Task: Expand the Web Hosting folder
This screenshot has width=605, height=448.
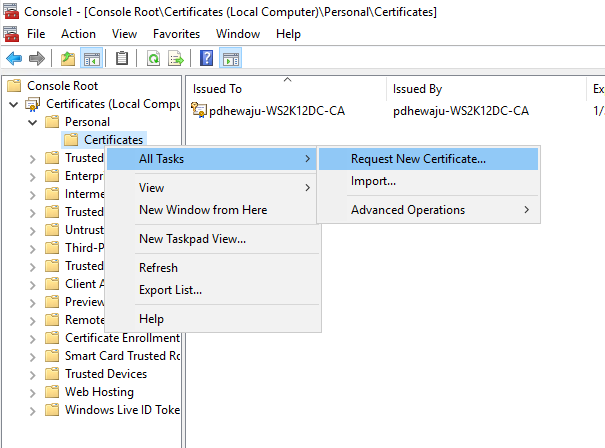Action: pos(33,393)
